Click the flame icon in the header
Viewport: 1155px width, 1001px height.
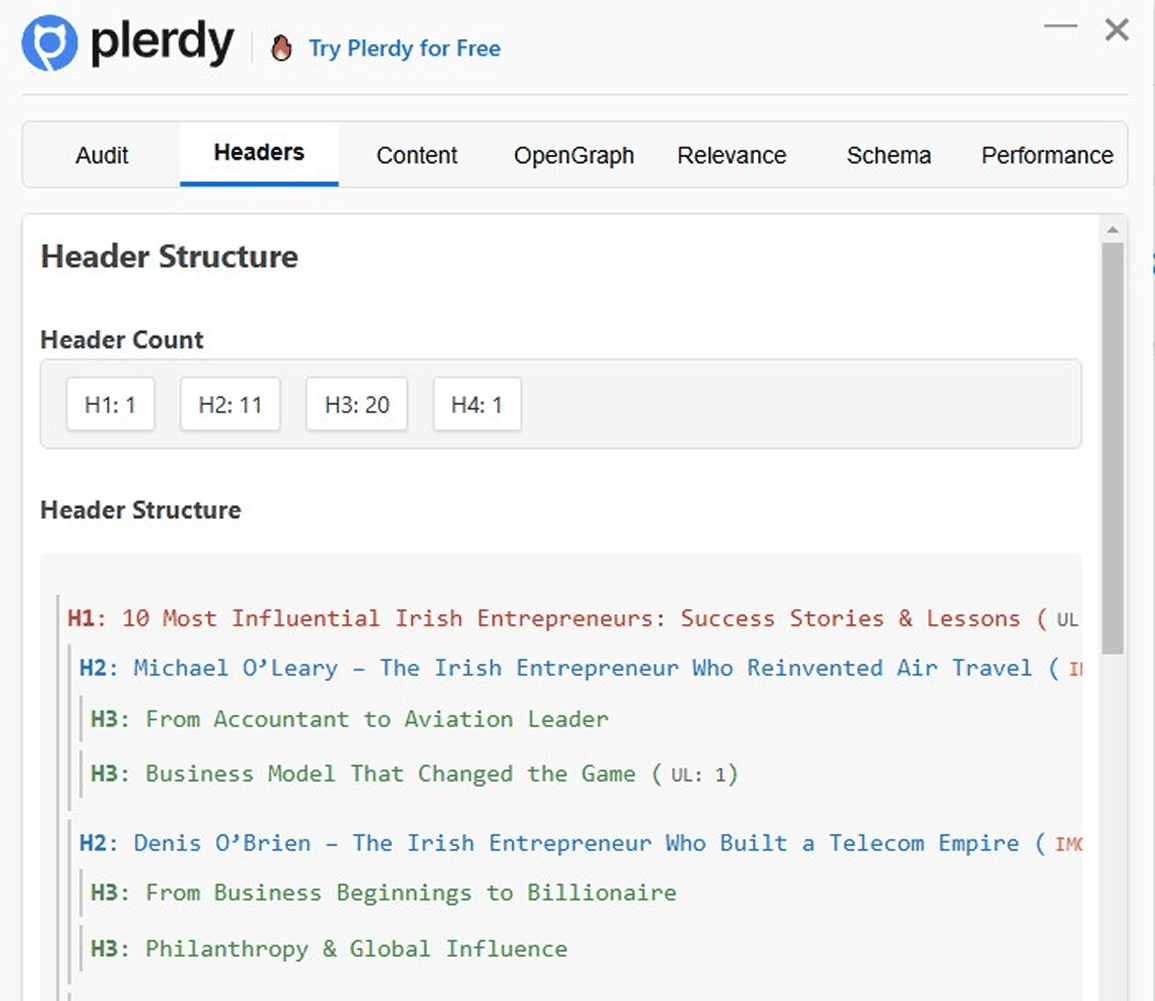(281, 46)
